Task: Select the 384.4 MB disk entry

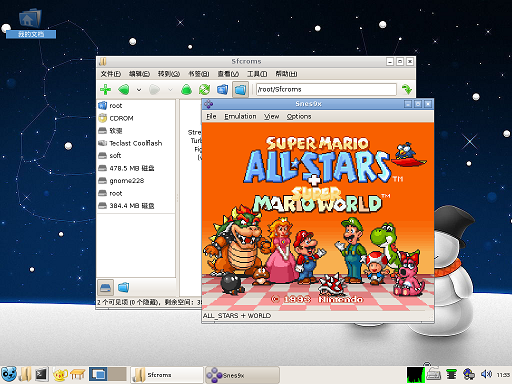Action: [x=136, y=206]
